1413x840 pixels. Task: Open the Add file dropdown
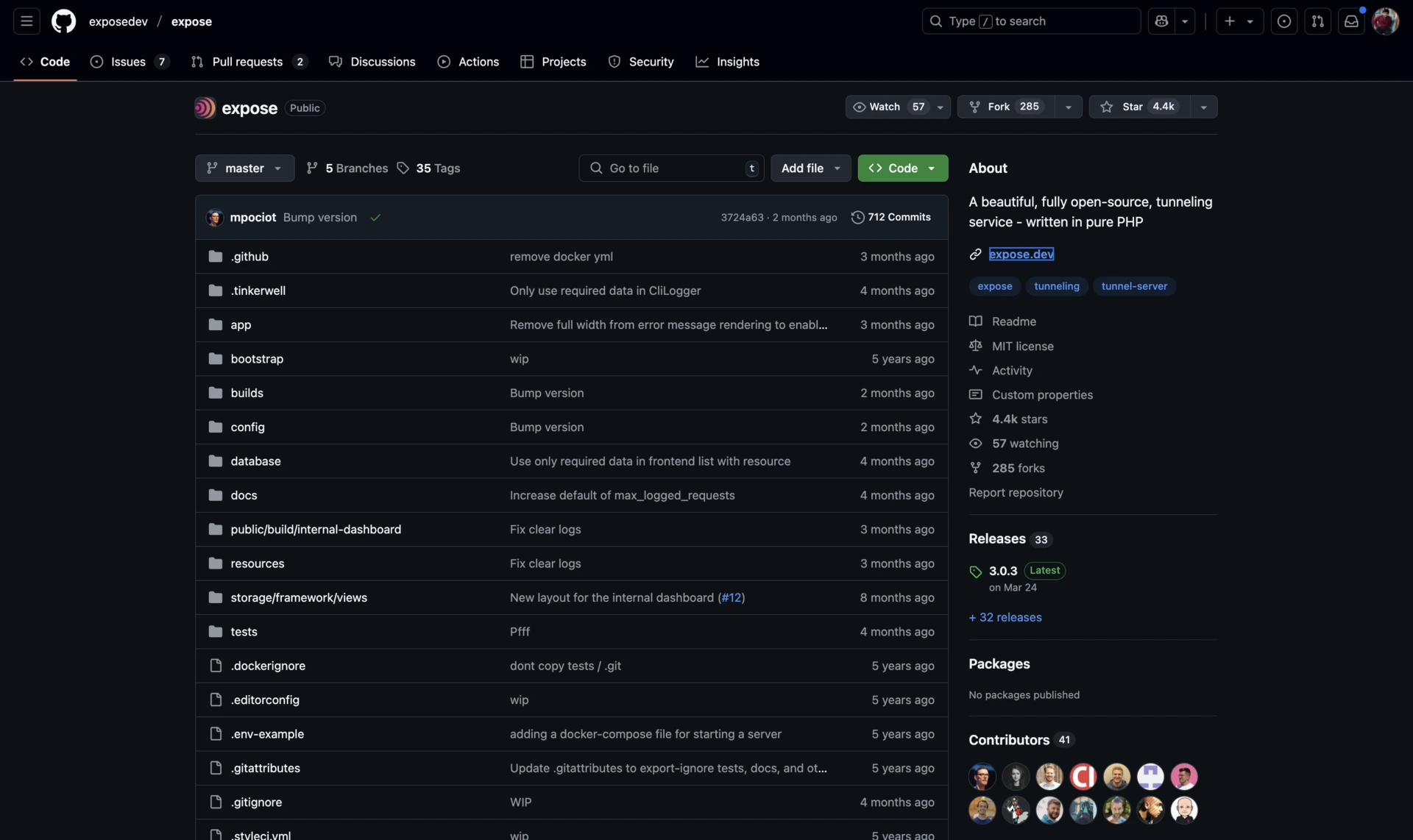(x=810, y=168)
